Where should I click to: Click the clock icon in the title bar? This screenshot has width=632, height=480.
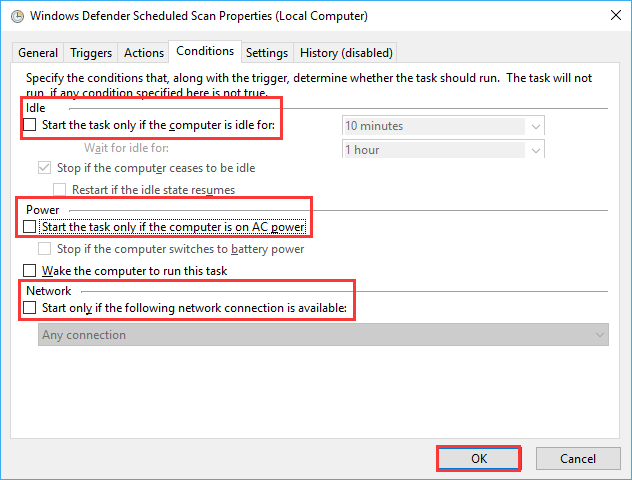click(x=17, y=17)
